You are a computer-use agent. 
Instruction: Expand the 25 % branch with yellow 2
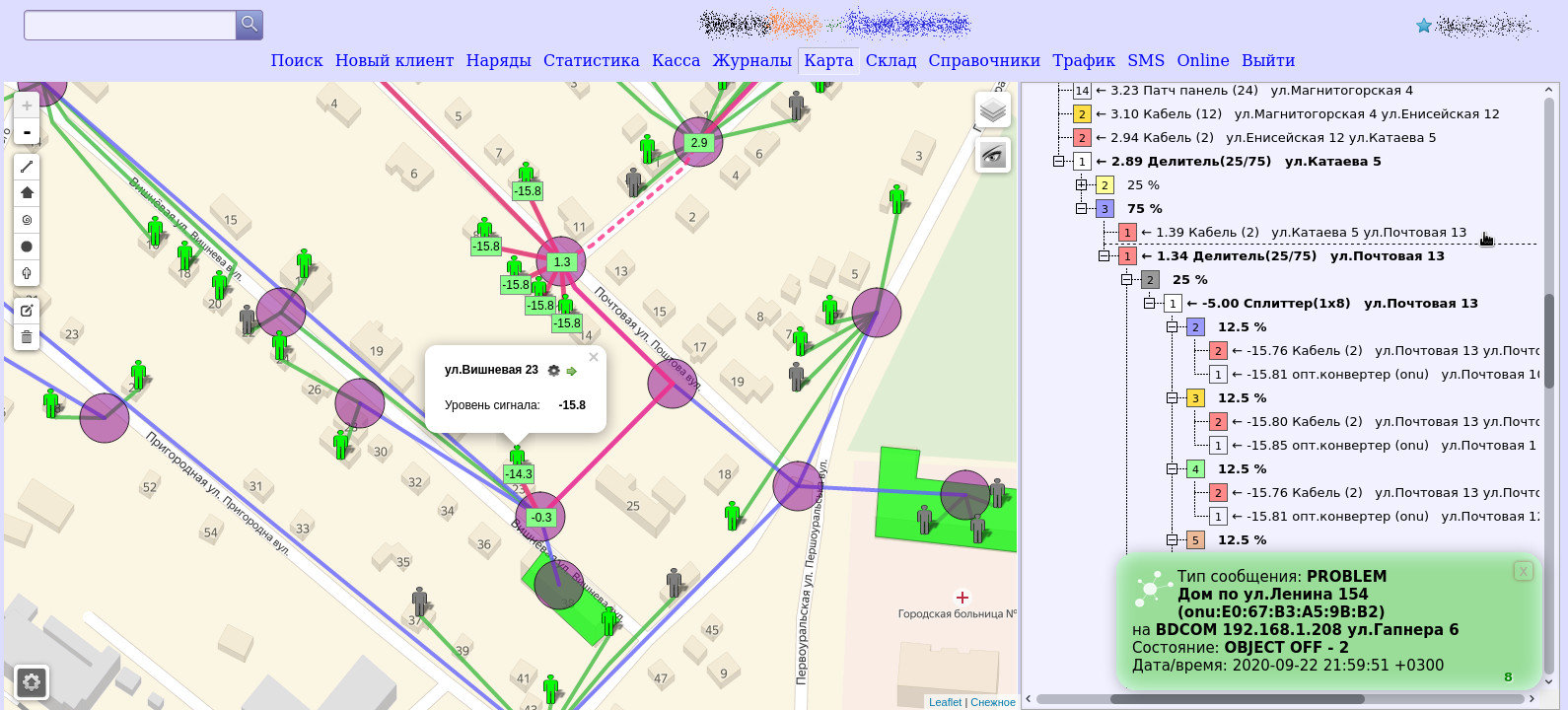point(1082,185)
